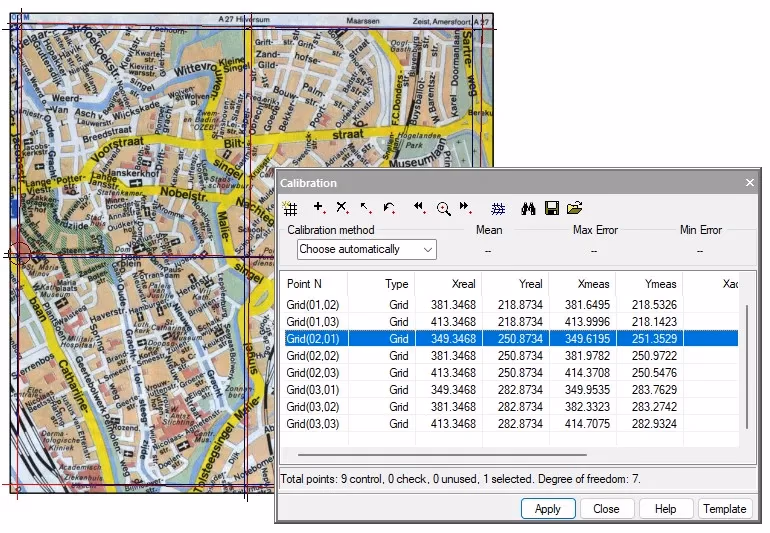This screenshot has height=533, width=770.
Task: Click the status text showing total points
Action: [x=460, y=479]
